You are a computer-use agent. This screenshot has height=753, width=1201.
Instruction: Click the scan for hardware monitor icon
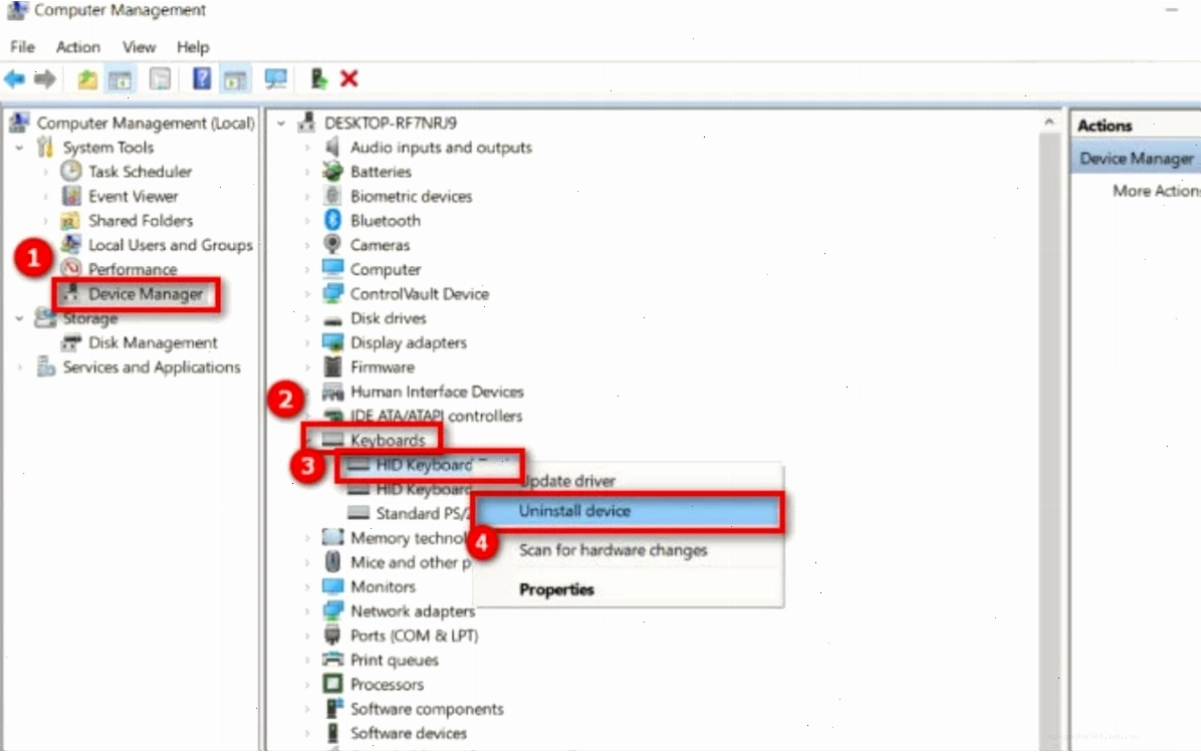coord(276,79)
